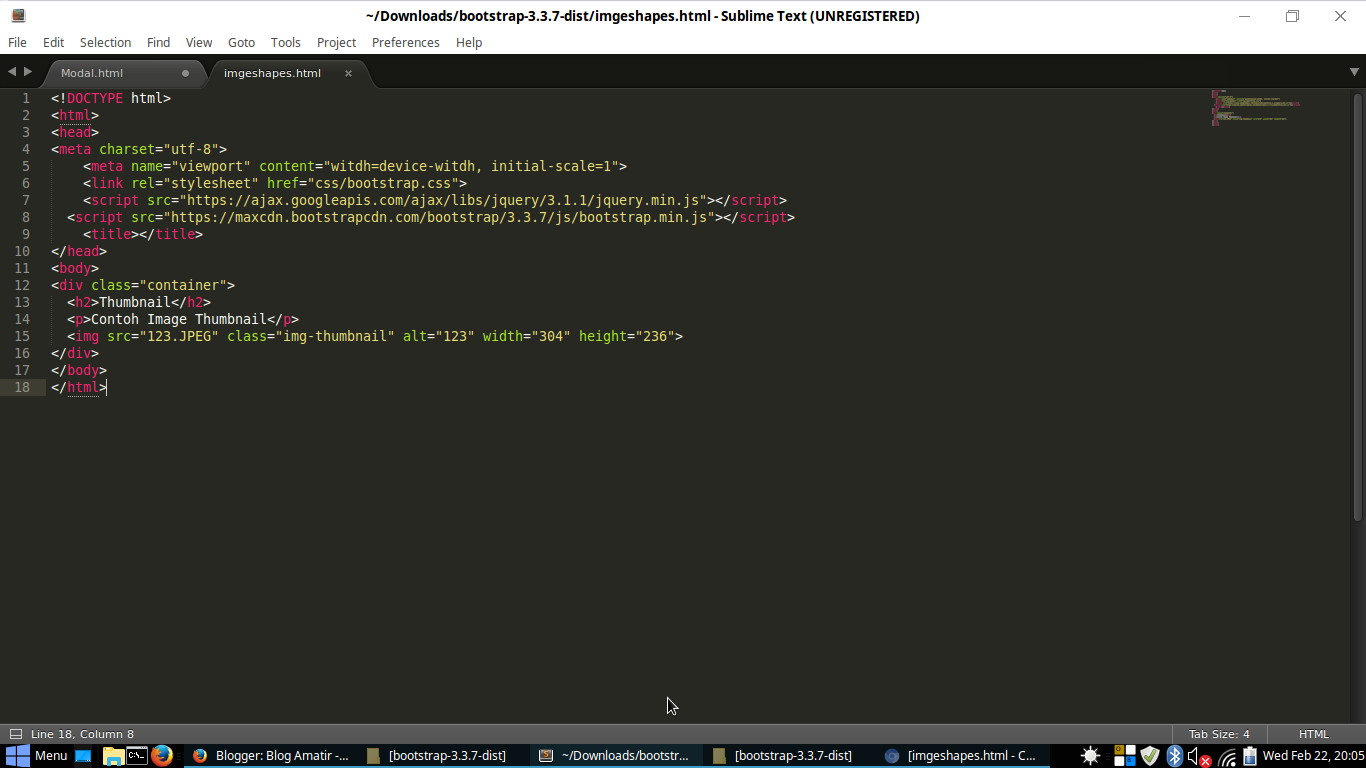This screenshot has height=768, width=1366.
Task: Click line number 15 in the gutter
Action: [x=22, y=336]
